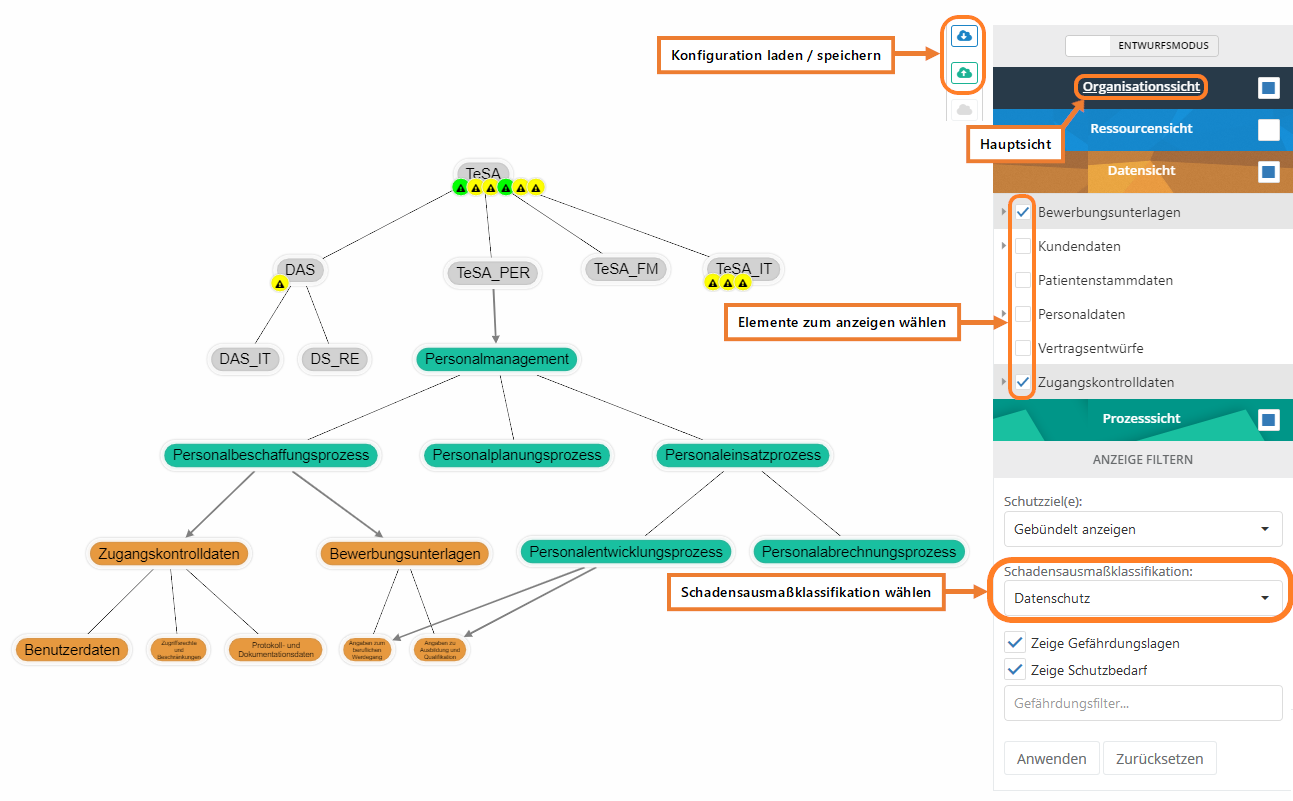The image size is (1293, 801).
Task: Click the Zurücksetzen button
Action: coord(1160,759)
